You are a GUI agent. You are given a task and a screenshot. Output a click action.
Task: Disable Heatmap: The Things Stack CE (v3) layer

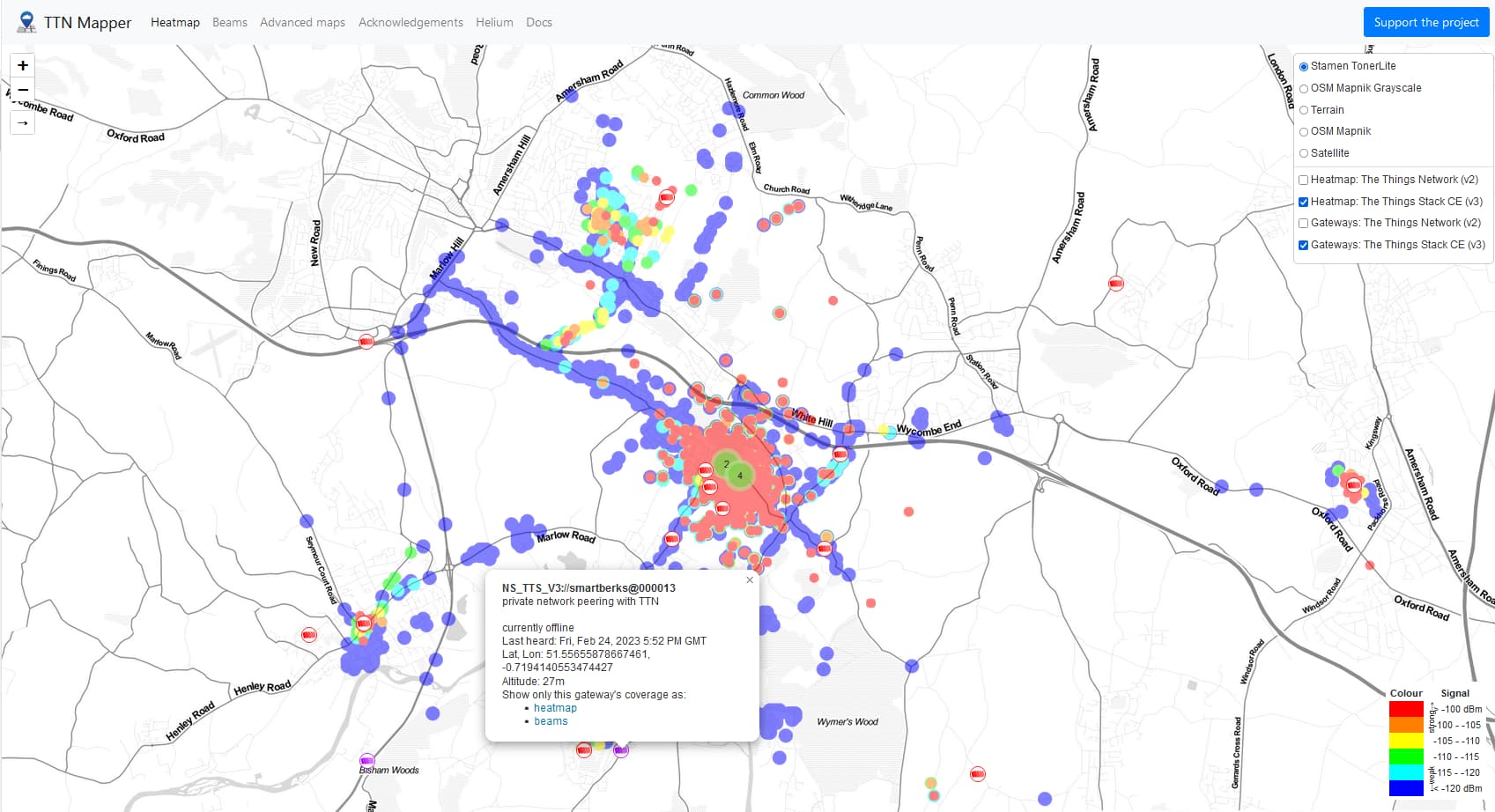[x=1304, y=202]
